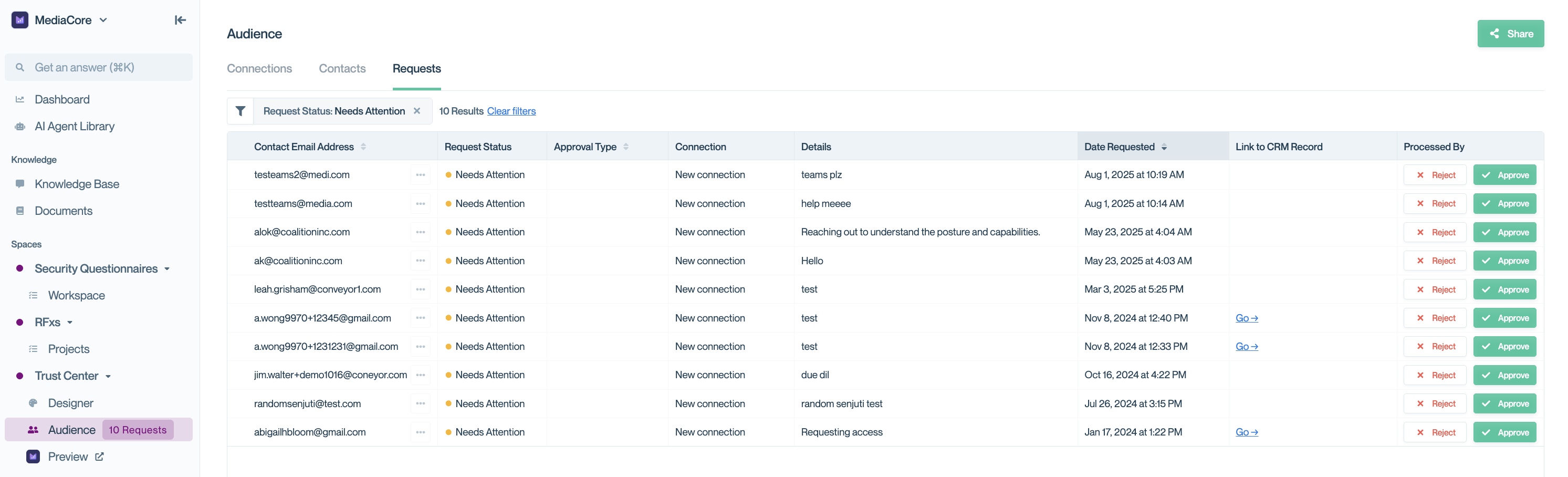
Task: Open Documents in the sidebar
Action: (x=64, y=211)
